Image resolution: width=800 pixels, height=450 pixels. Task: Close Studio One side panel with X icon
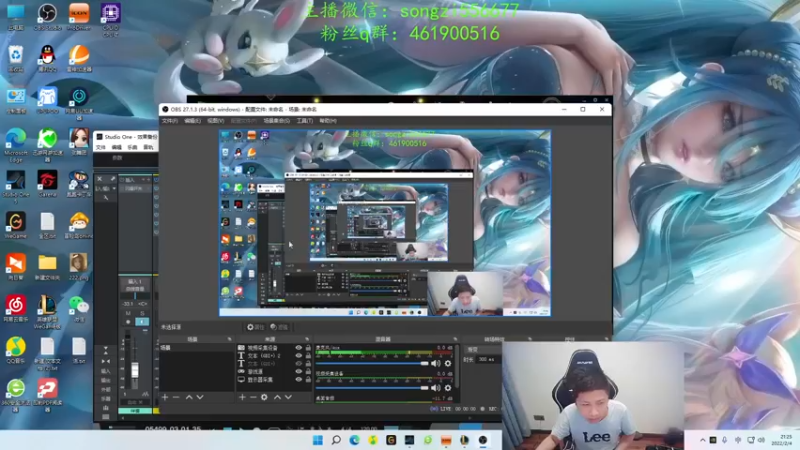click(x=99, y=179)
